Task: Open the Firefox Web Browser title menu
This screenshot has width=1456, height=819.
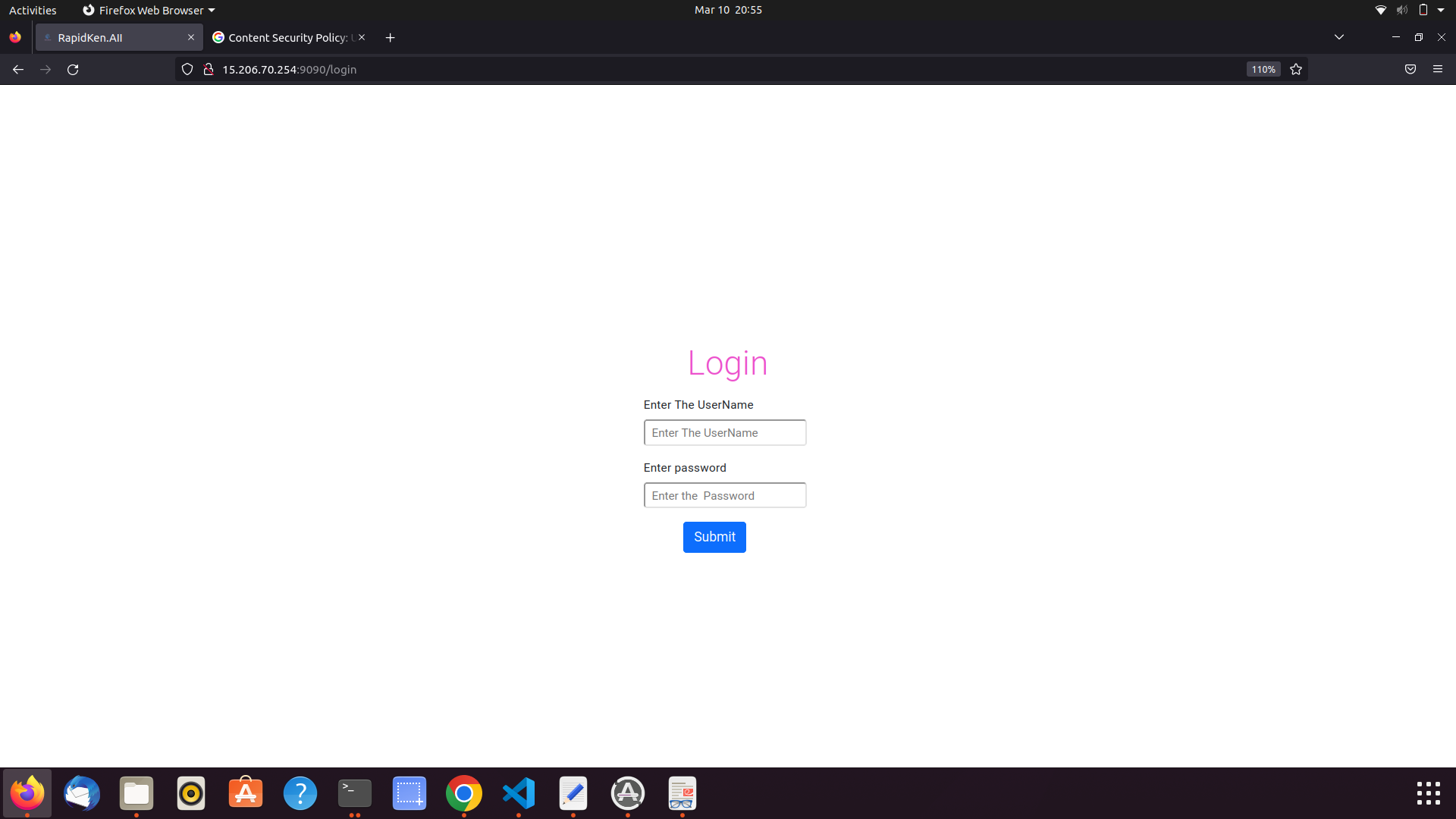Action: [148, 10]
